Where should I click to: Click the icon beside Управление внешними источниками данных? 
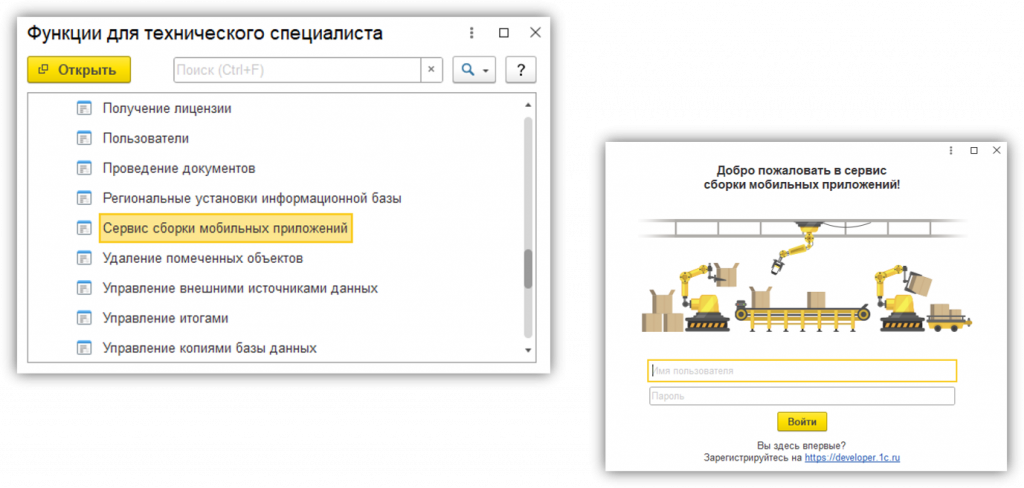click(83, 288)
